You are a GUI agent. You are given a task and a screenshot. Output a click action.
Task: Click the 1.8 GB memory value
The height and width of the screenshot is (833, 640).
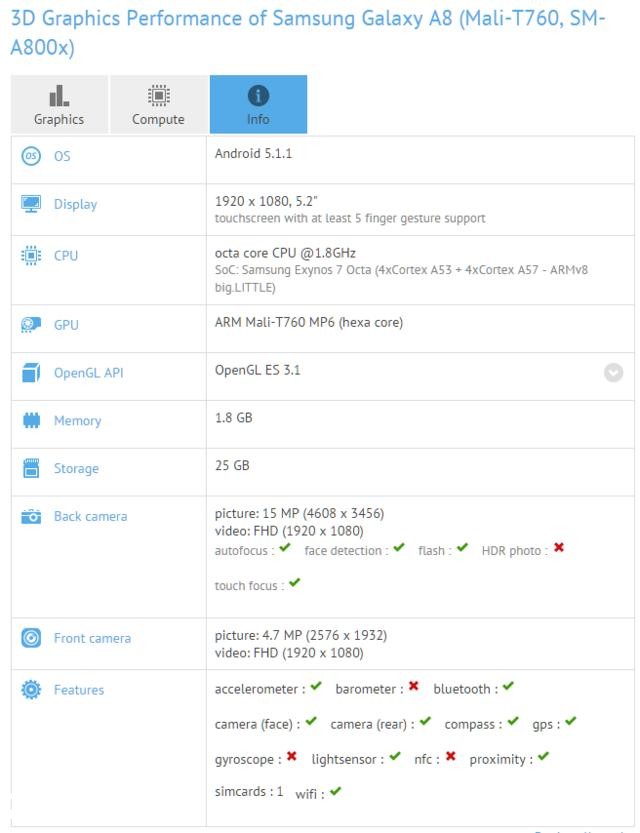234,418
